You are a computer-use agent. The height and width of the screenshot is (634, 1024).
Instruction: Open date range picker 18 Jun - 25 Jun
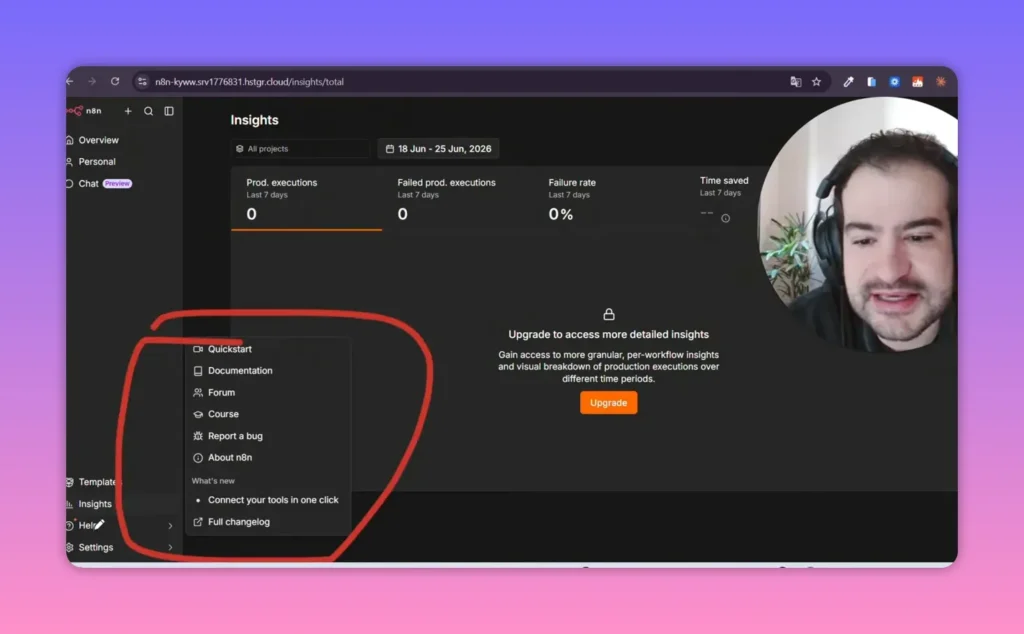point(438,149)
